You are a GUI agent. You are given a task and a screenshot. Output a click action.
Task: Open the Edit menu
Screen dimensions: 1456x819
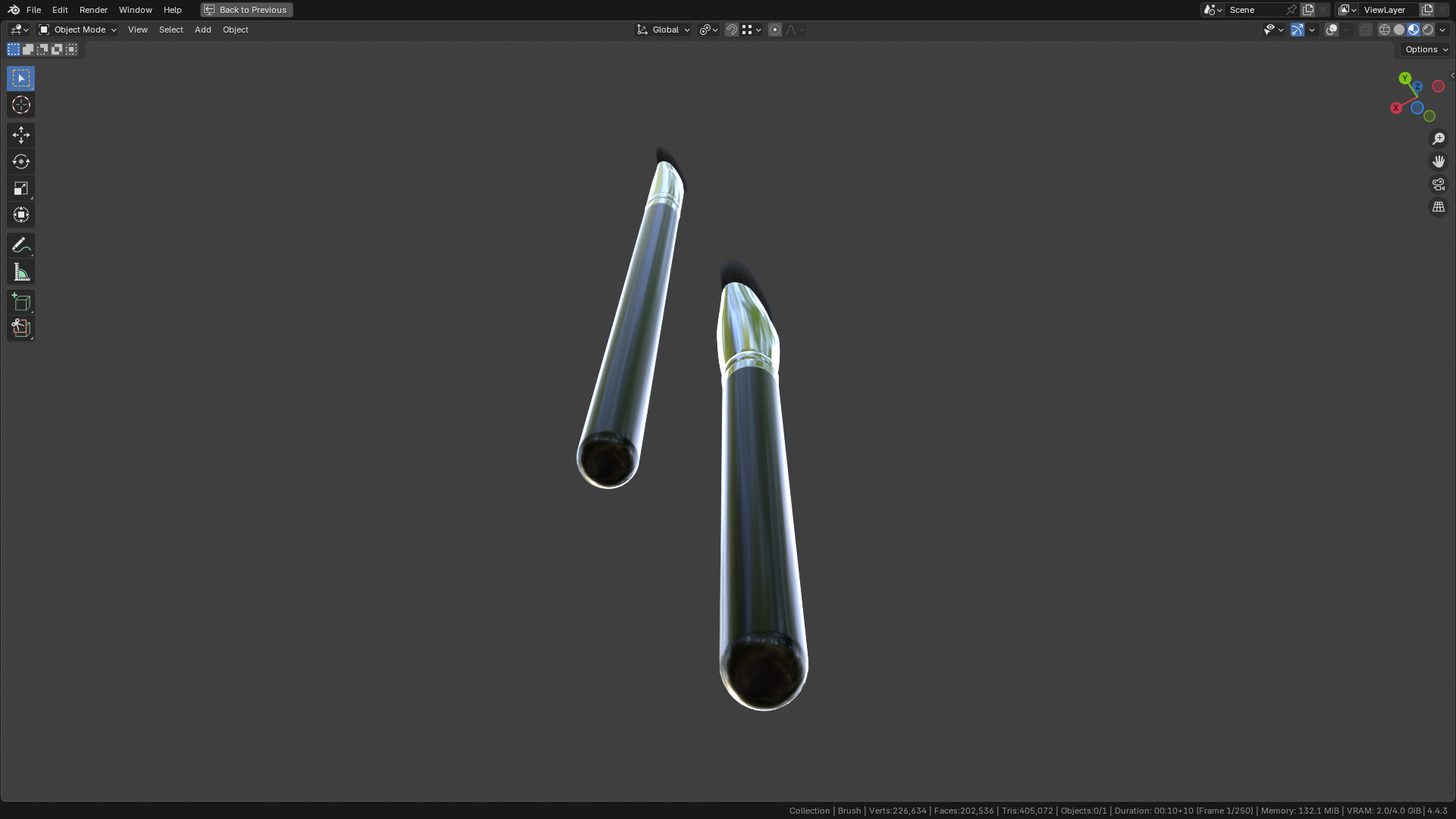click(60, 10)
